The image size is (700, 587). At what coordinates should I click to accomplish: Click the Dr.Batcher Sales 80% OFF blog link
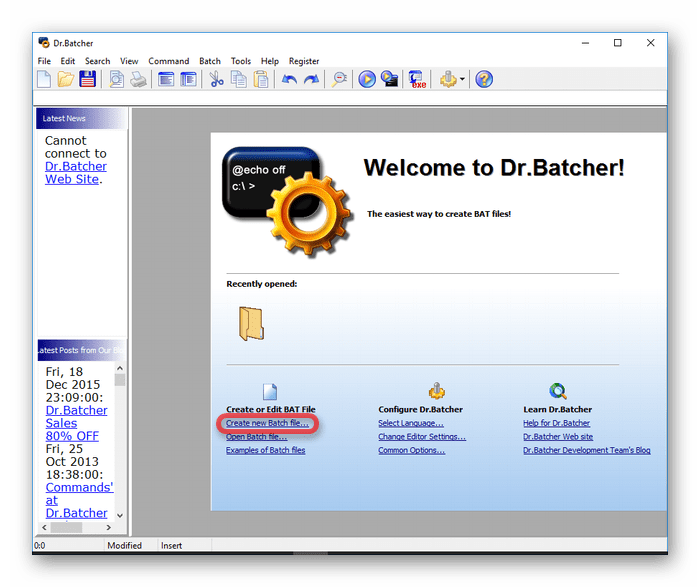point(76,423)
